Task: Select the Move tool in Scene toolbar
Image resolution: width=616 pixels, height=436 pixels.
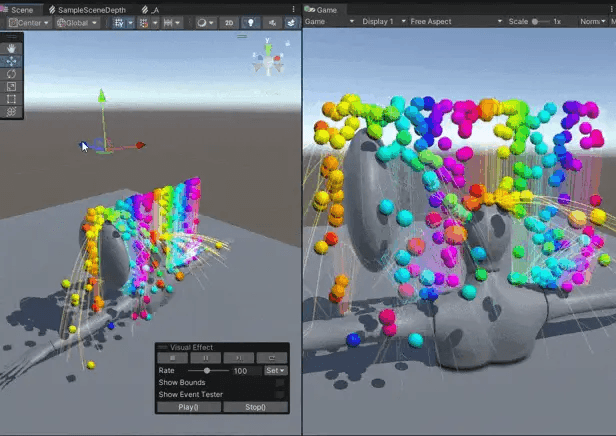Action: (12, 60)
